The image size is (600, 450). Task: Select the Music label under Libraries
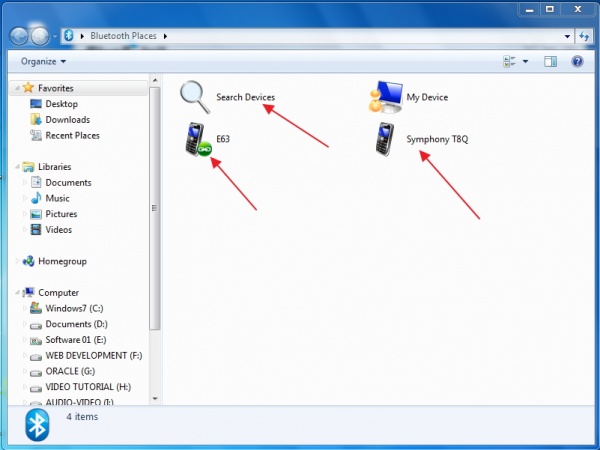(57, 198)
